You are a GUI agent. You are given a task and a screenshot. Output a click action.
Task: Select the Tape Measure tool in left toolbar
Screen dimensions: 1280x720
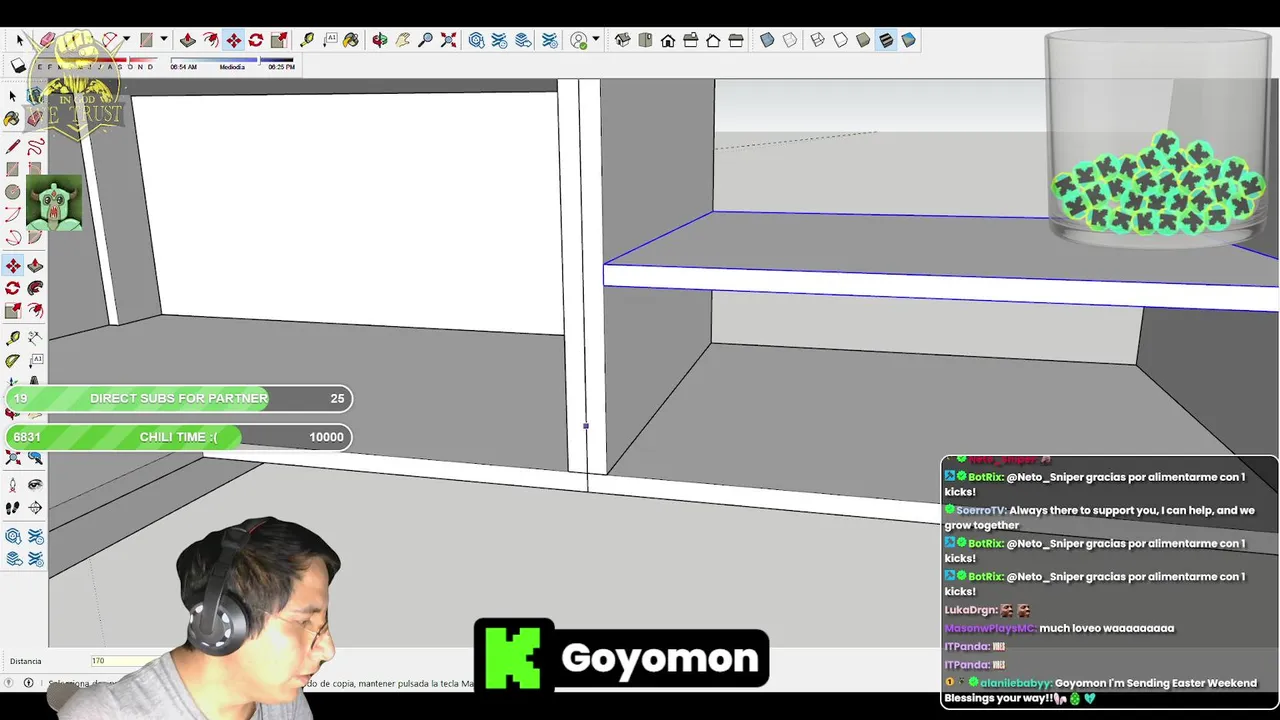click(x=12, y=338)
